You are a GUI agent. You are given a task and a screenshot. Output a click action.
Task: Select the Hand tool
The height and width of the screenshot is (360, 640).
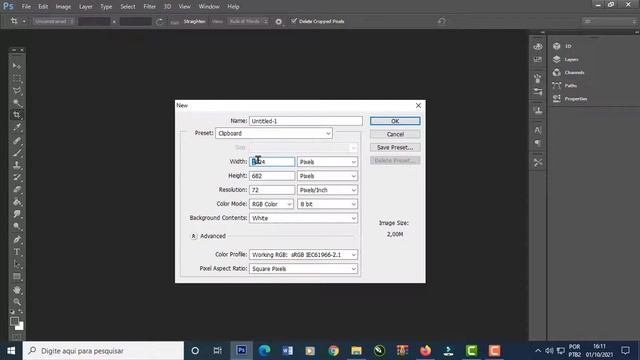pos(17,290)
